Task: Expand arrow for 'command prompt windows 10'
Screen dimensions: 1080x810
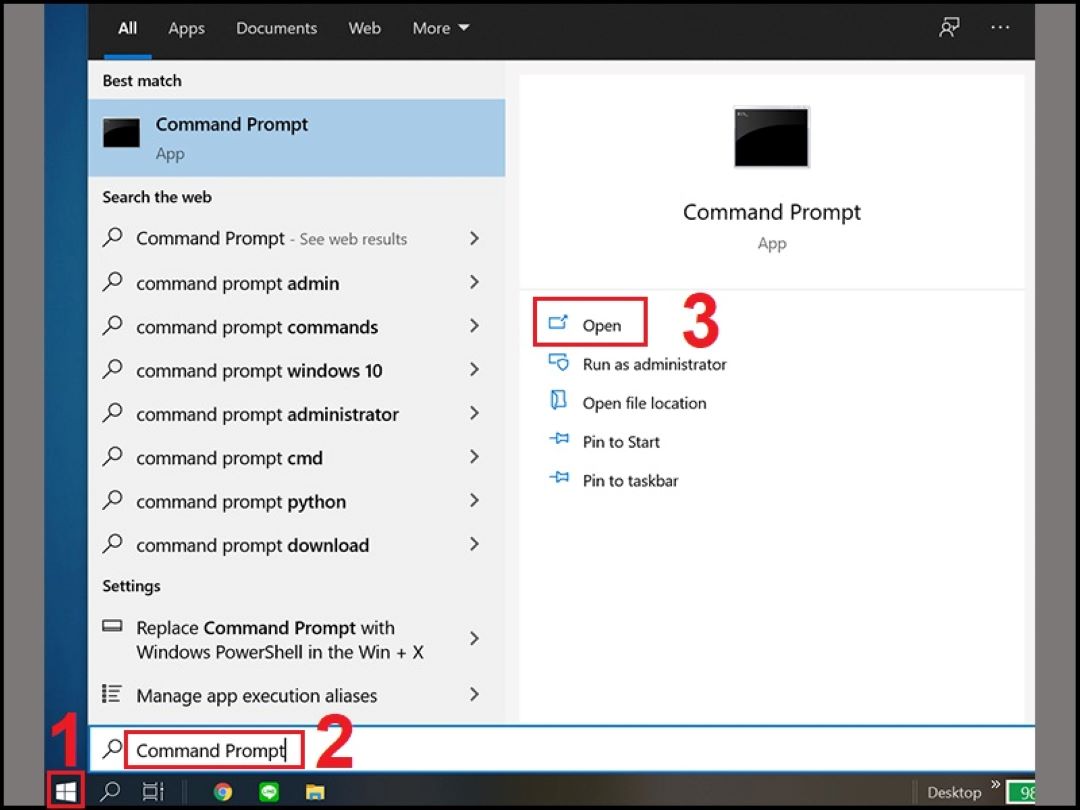Action: pos(474,369)
